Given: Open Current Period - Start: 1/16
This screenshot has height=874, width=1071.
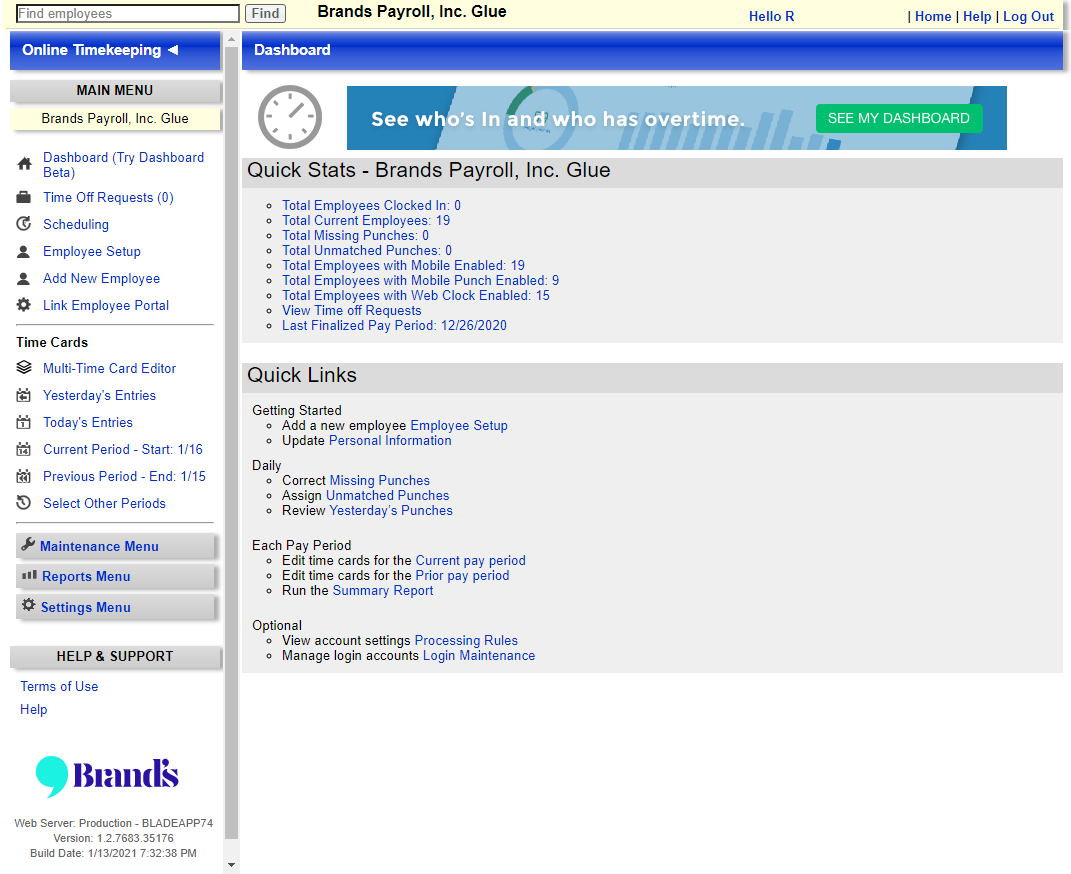Looking at the screenshot, I should [123, 449].
